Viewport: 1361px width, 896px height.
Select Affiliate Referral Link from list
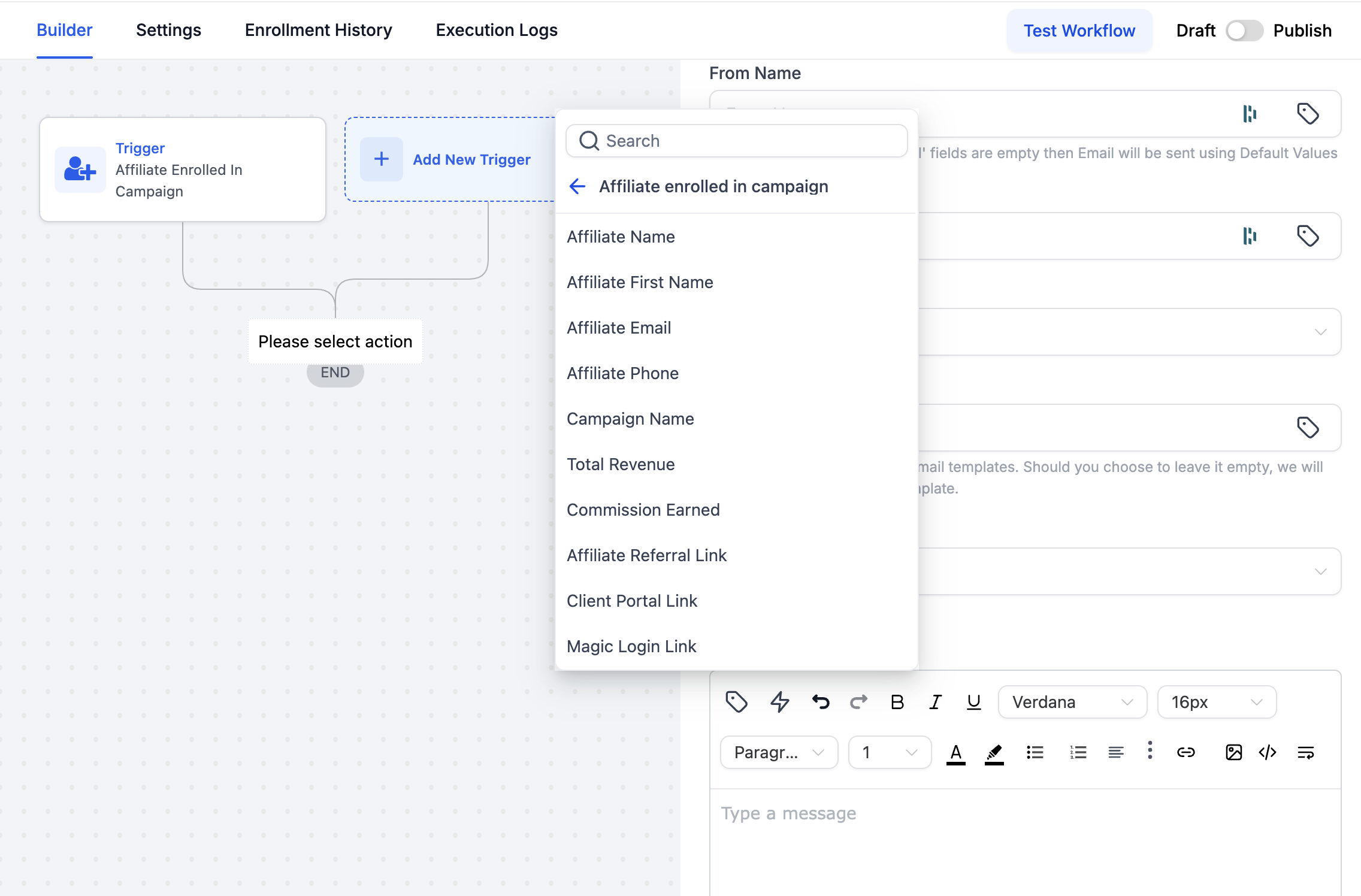[646, 555]
